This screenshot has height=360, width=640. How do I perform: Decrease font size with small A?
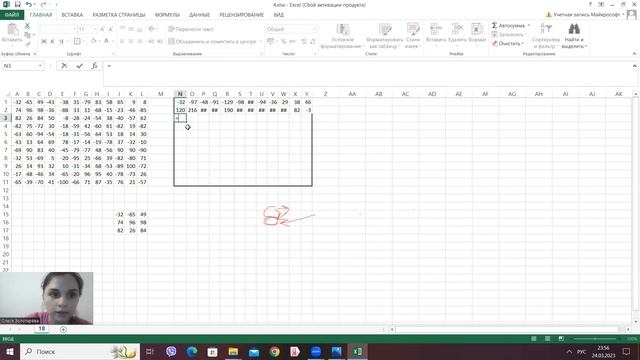[111, 29]
